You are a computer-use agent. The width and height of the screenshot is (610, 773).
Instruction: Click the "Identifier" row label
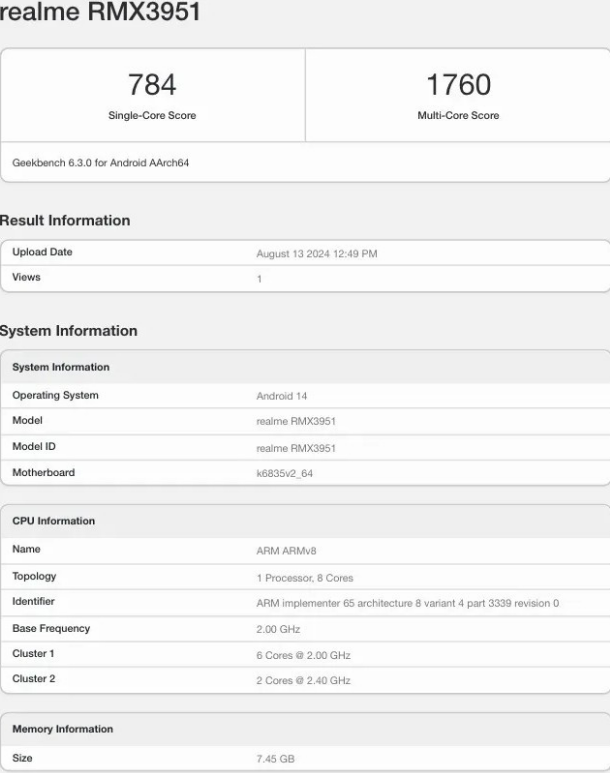point(33,601)
